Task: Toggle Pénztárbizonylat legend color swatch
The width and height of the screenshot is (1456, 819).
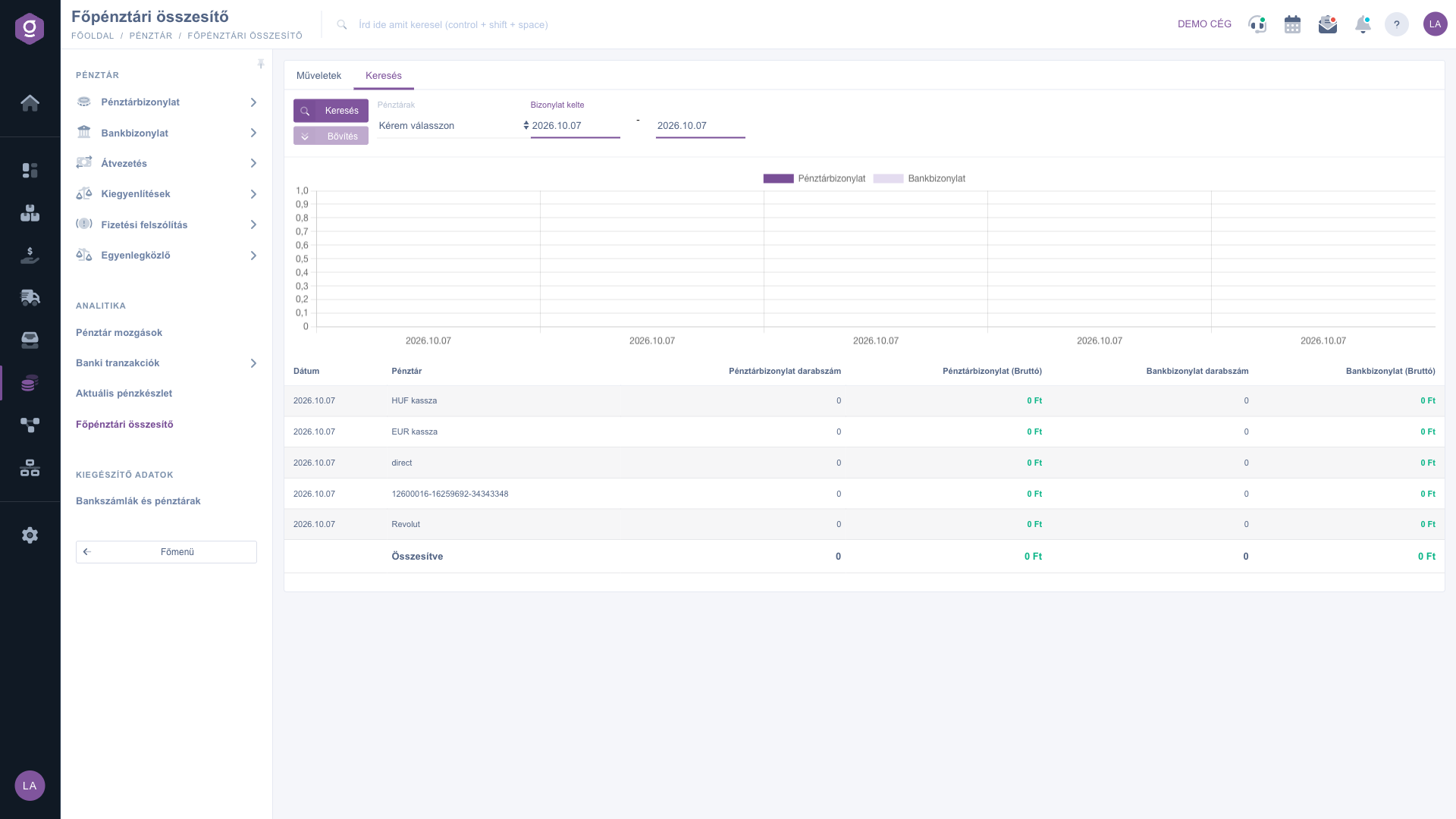Action: tap(778, 179)
